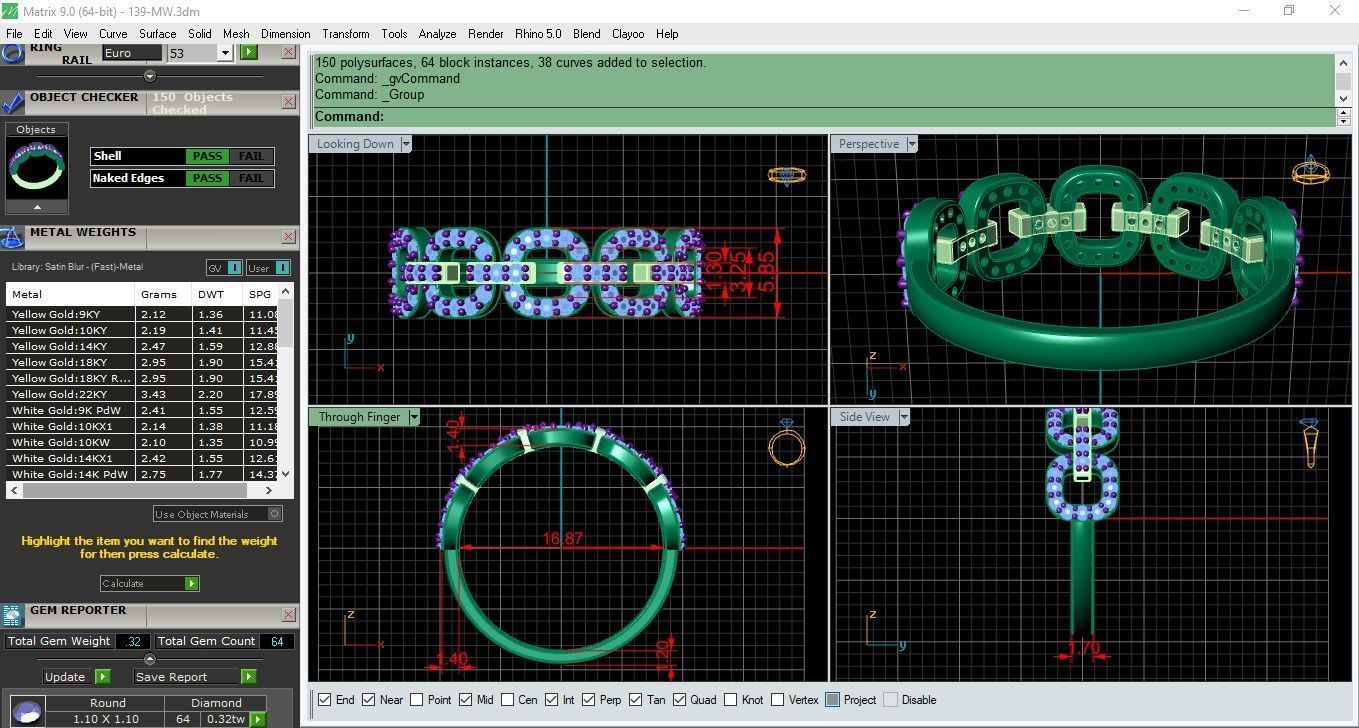Enable the Knot osnap checkbox
Viewport: 1359px width, 728px height.
(x=731, y=700)
